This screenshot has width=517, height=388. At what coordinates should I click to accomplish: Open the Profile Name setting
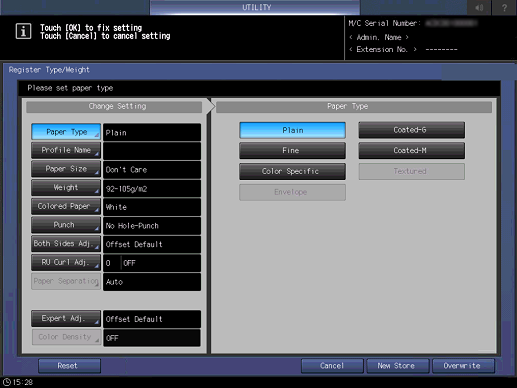pos(66,150)
